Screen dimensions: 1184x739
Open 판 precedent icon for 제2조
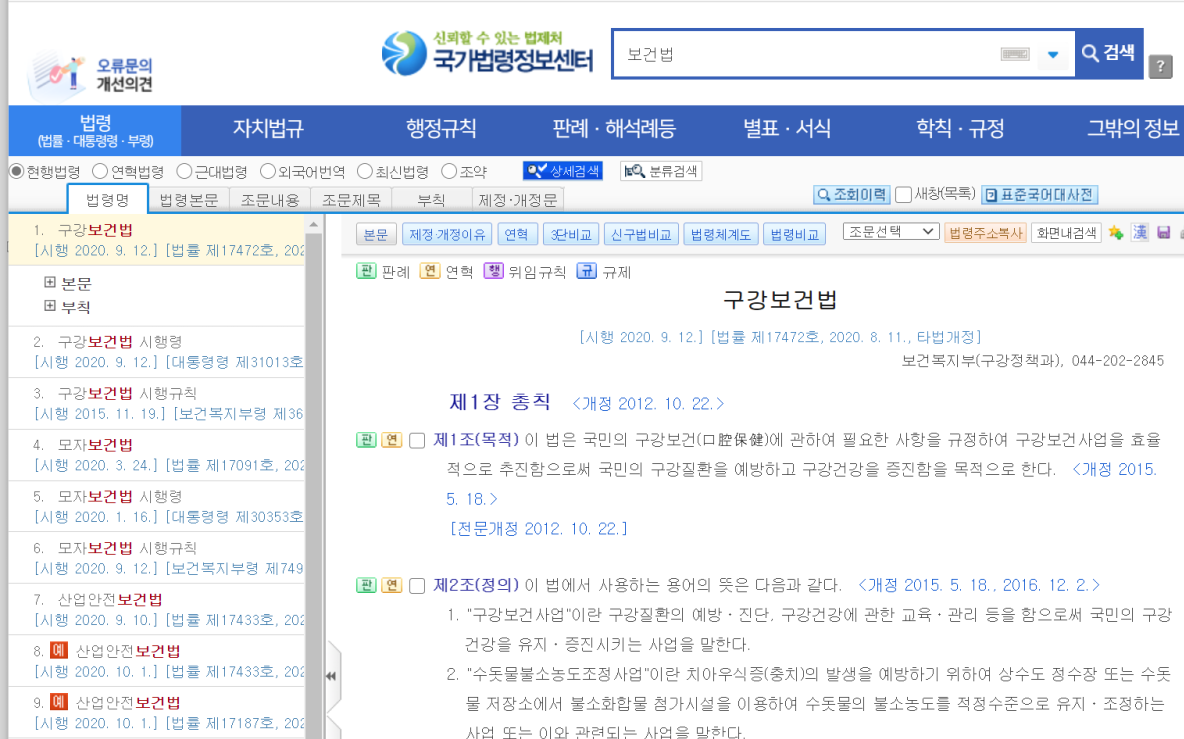[366, 585]
